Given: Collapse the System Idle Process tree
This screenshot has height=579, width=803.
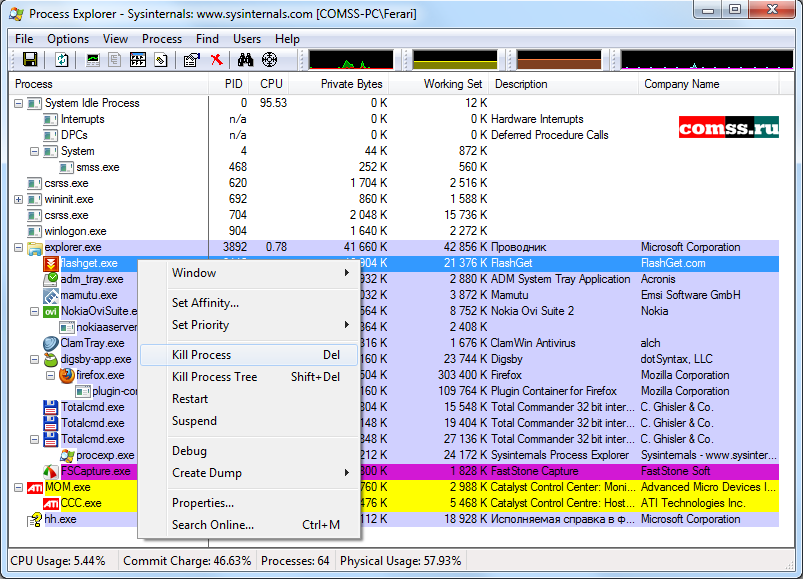Looking at the screenshot, I should tap(18, 103).
